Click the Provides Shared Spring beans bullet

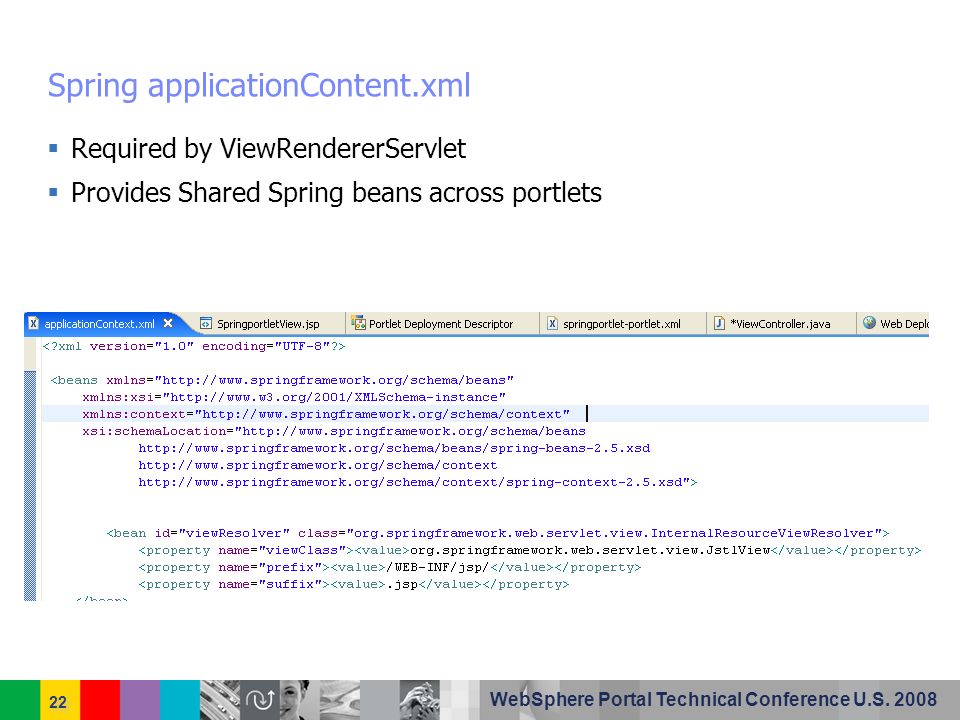tap(336, 193)
